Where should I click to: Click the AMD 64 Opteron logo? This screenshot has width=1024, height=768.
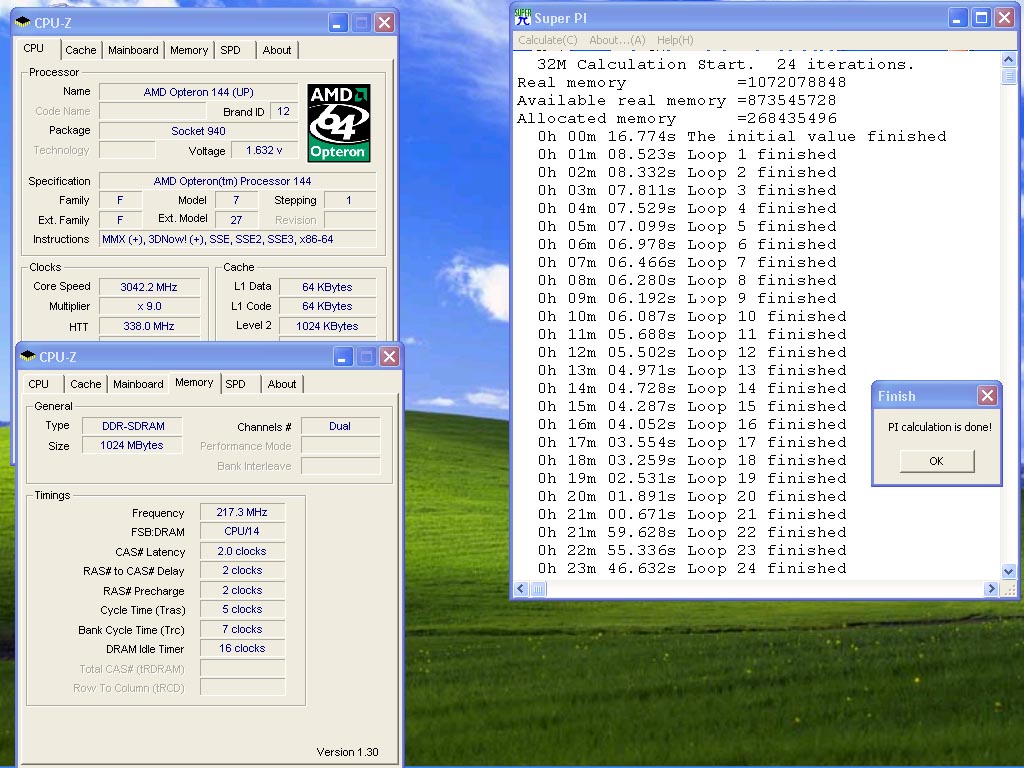pos(339,123)
